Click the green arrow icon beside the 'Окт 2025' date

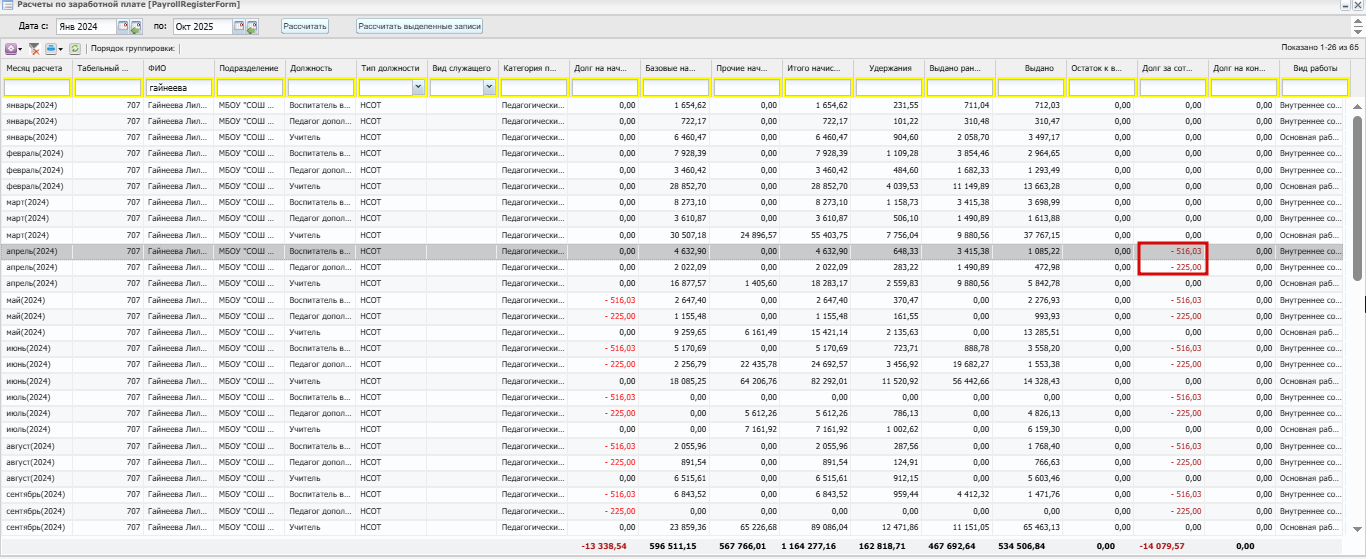pyautogui.click(x=252, y=26)
